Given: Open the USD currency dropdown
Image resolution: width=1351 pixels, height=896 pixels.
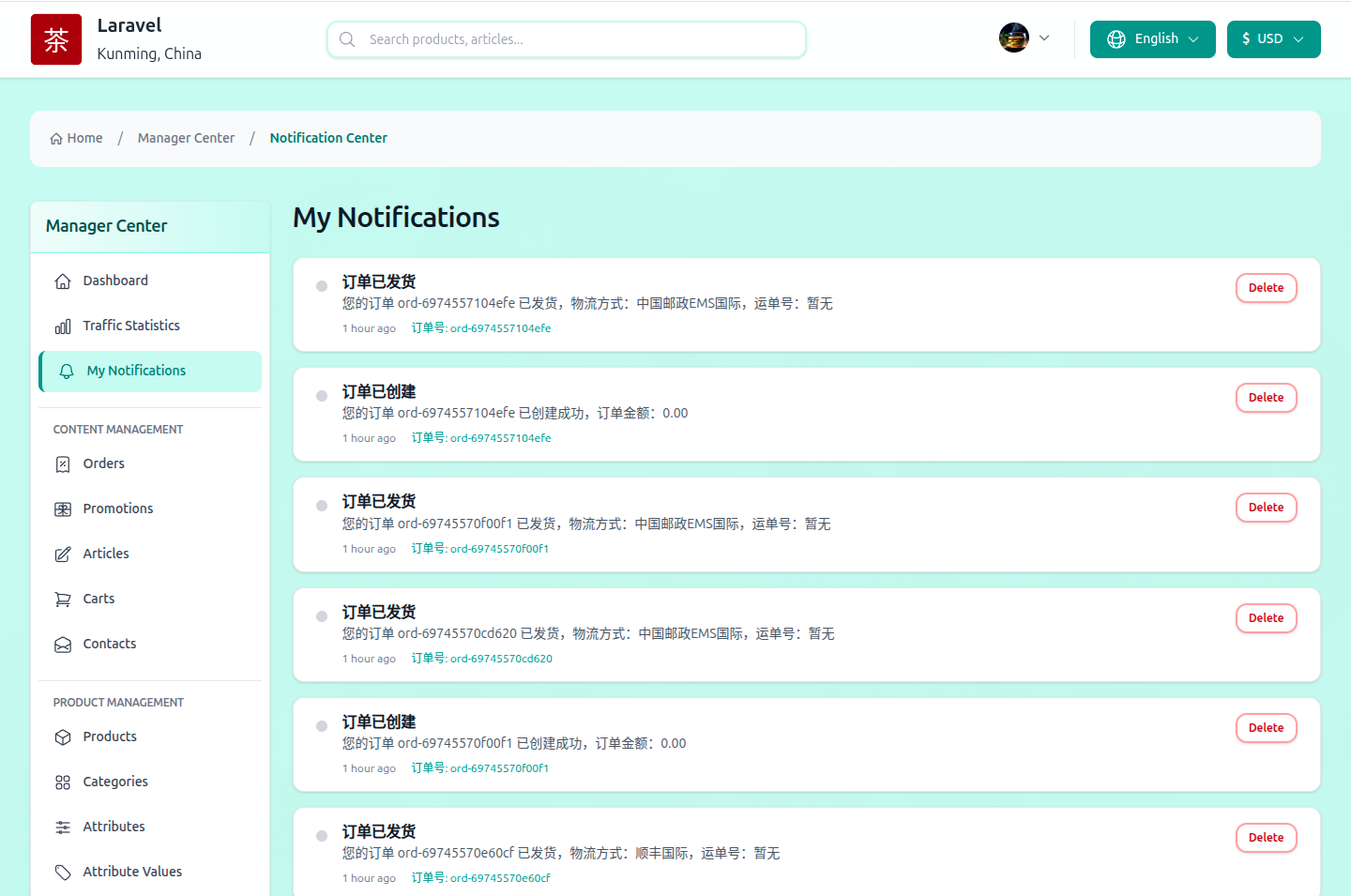Looking at the screenshot, I should [1273, 39].
